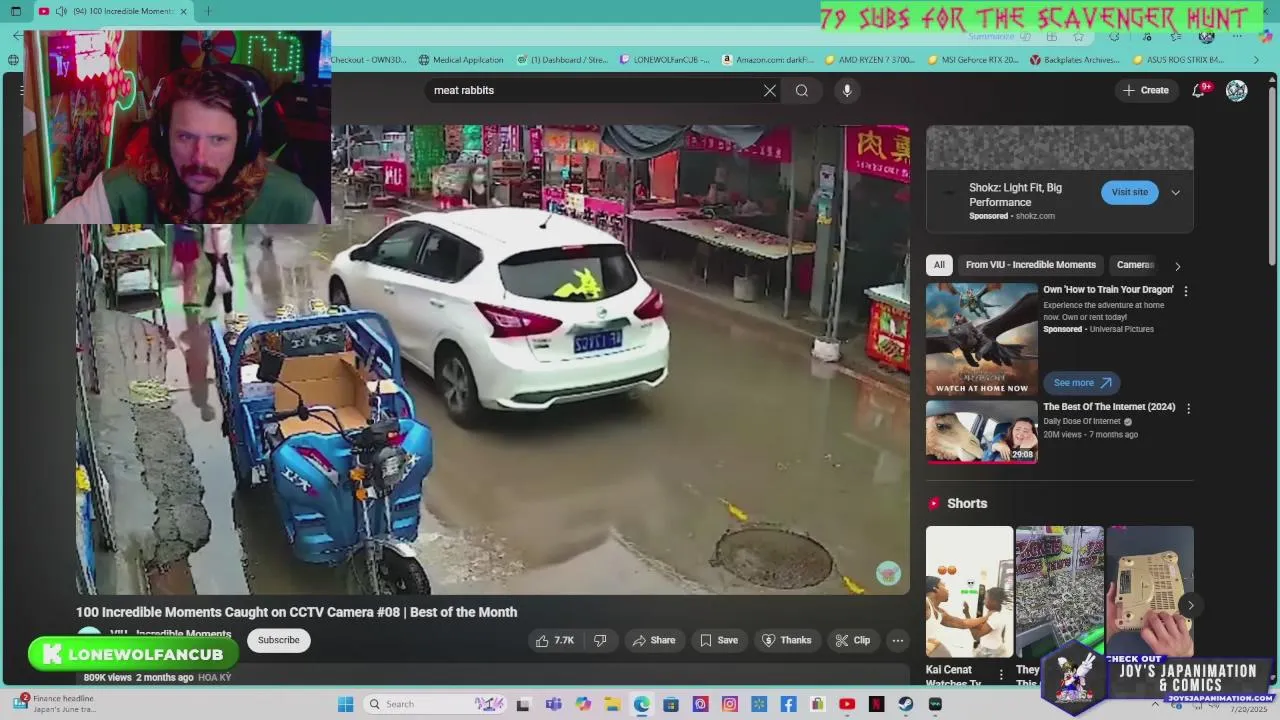Open 'How to Train Your Dragon' ad thumbnail

[982, 339]
